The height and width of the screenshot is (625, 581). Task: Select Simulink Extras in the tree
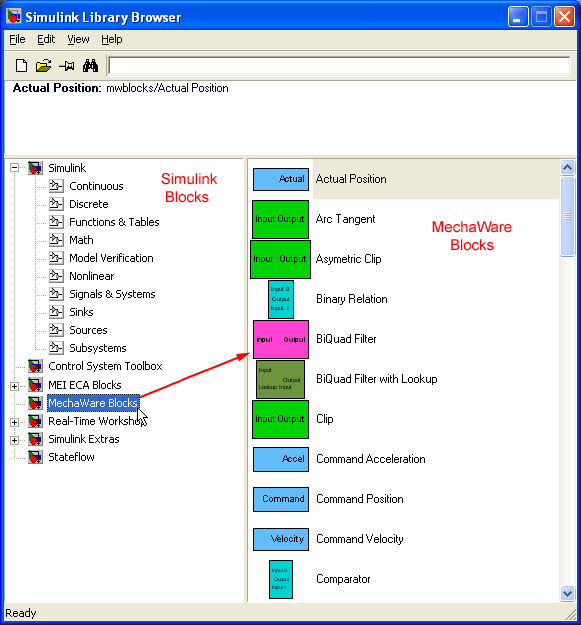point(84,439)
